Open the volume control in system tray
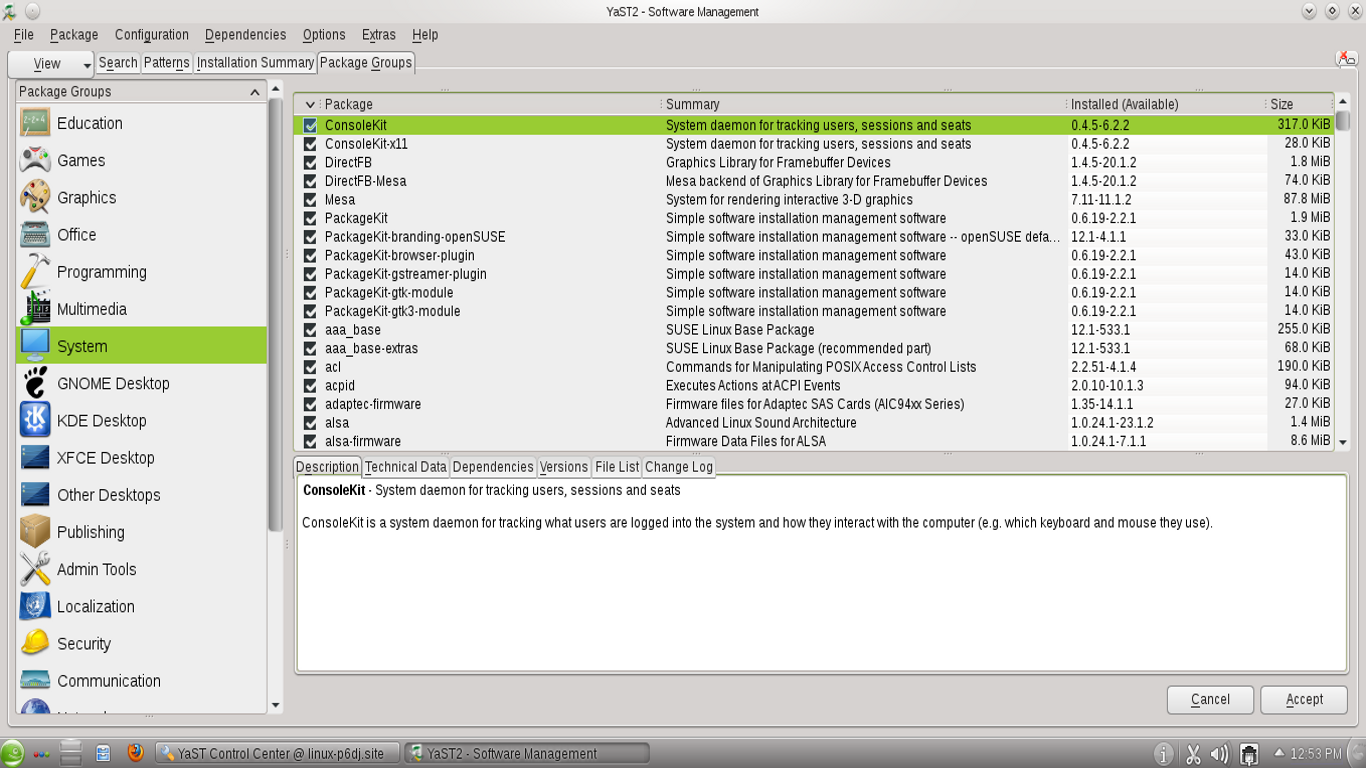This screenshot has height=768, width=1366. point(1219,754)
